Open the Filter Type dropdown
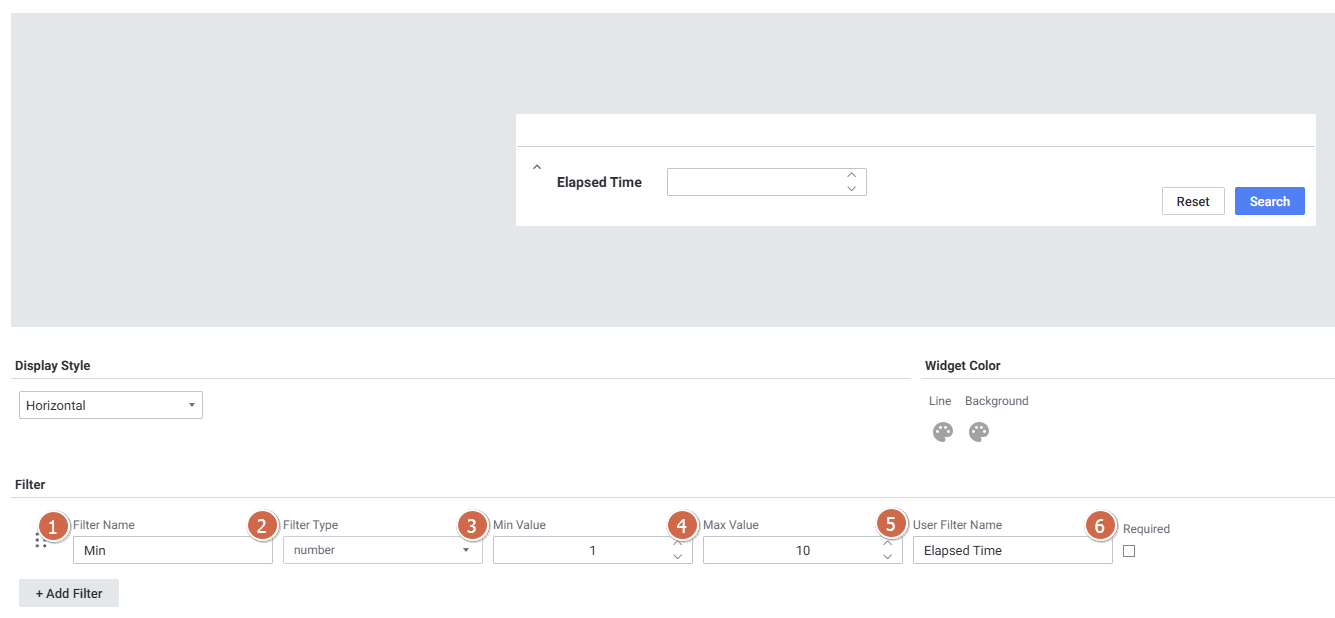The image size is (1335, 618). (x=382, y=550)
